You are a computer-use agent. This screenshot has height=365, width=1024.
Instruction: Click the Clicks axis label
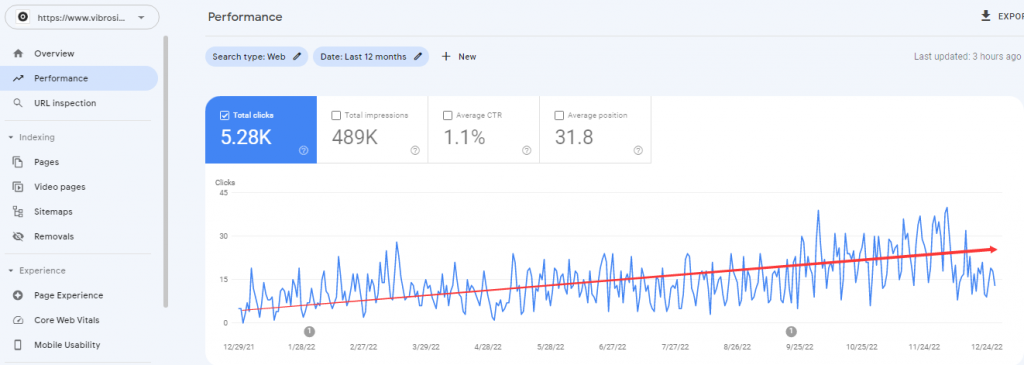225,183
